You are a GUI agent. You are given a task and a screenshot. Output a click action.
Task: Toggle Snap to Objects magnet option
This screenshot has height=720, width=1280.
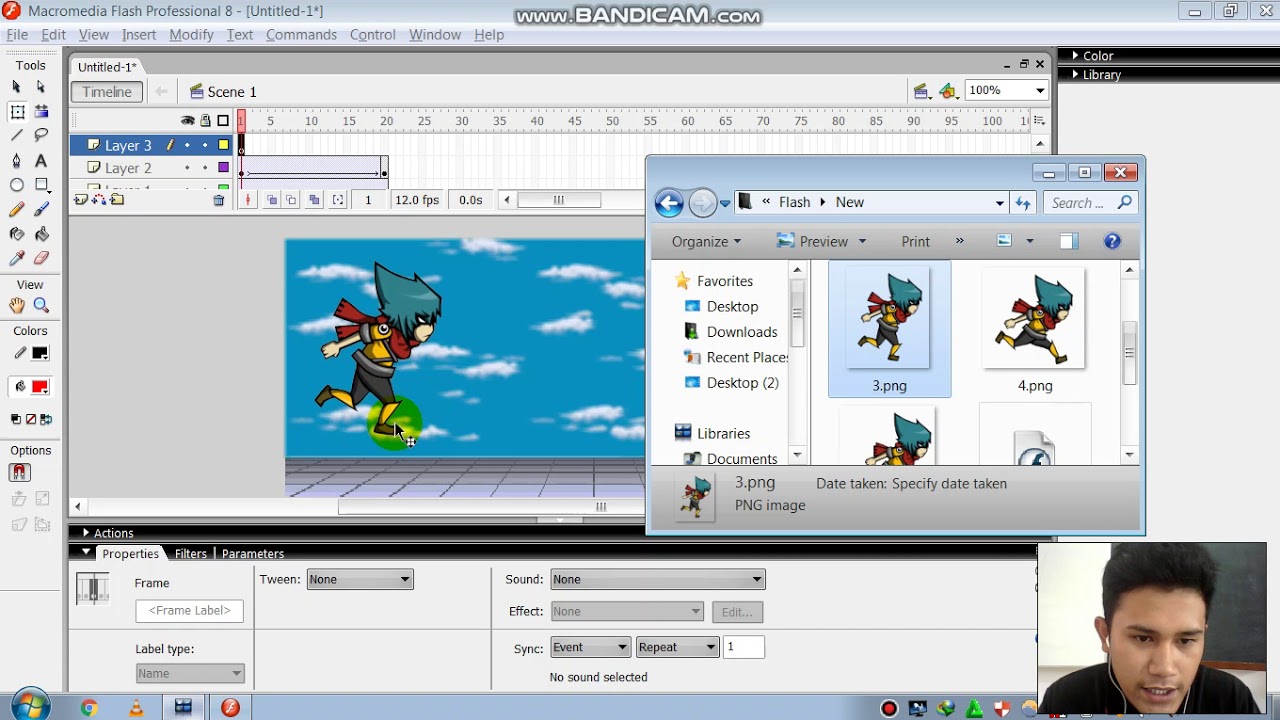(x=19, y=472)
